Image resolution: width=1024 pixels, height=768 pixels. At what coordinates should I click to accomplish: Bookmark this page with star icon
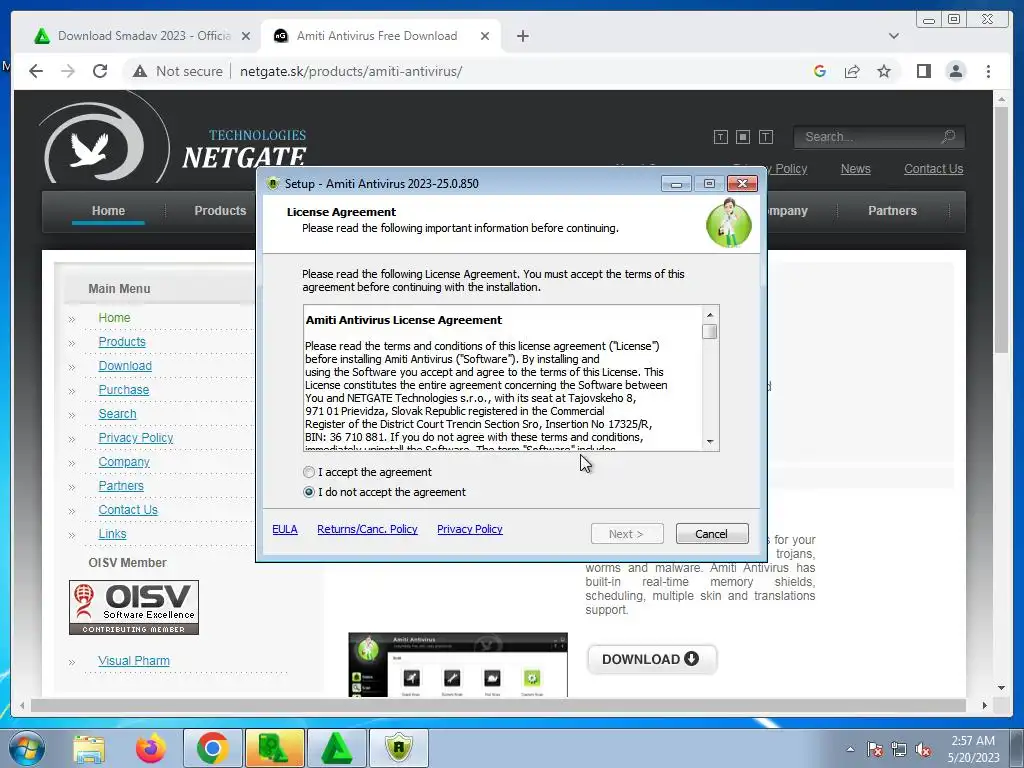(884, 71)
